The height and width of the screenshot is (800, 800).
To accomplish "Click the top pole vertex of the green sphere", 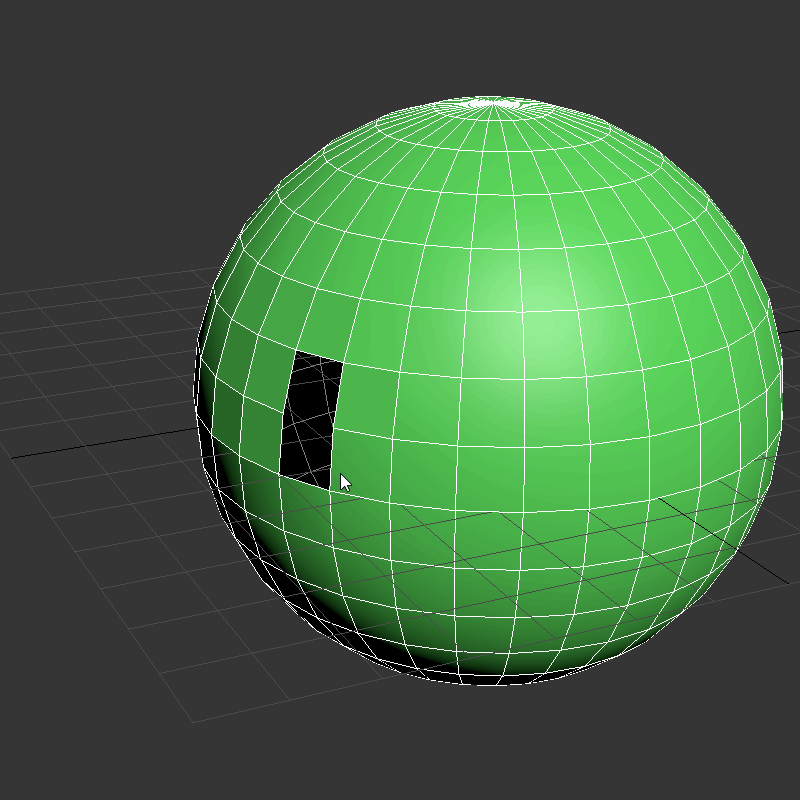I will coord(494,104).
